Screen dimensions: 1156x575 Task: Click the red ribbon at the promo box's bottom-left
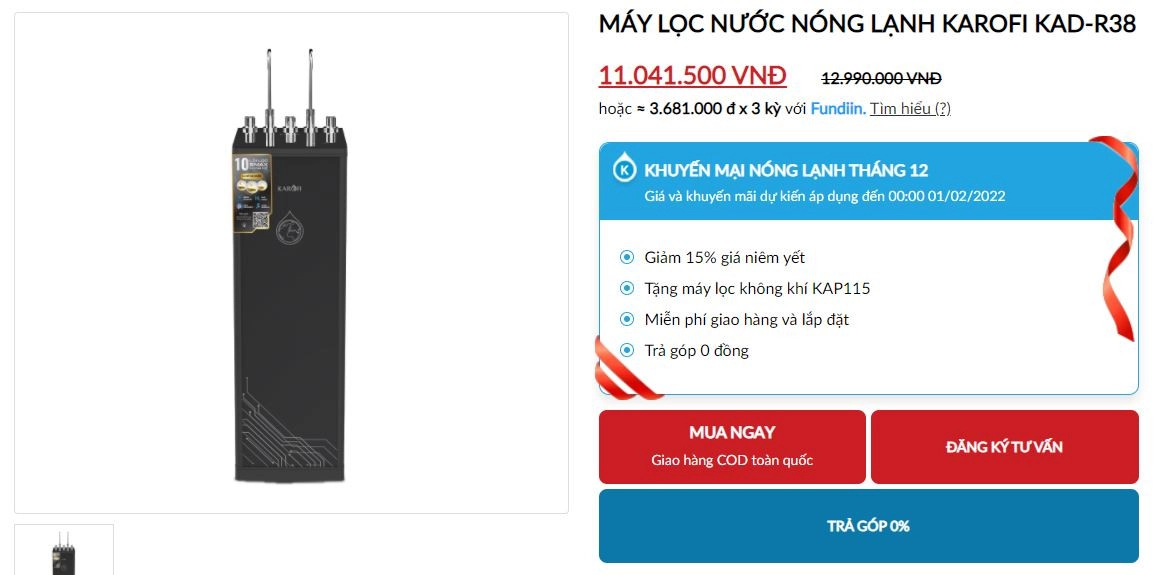625,370
